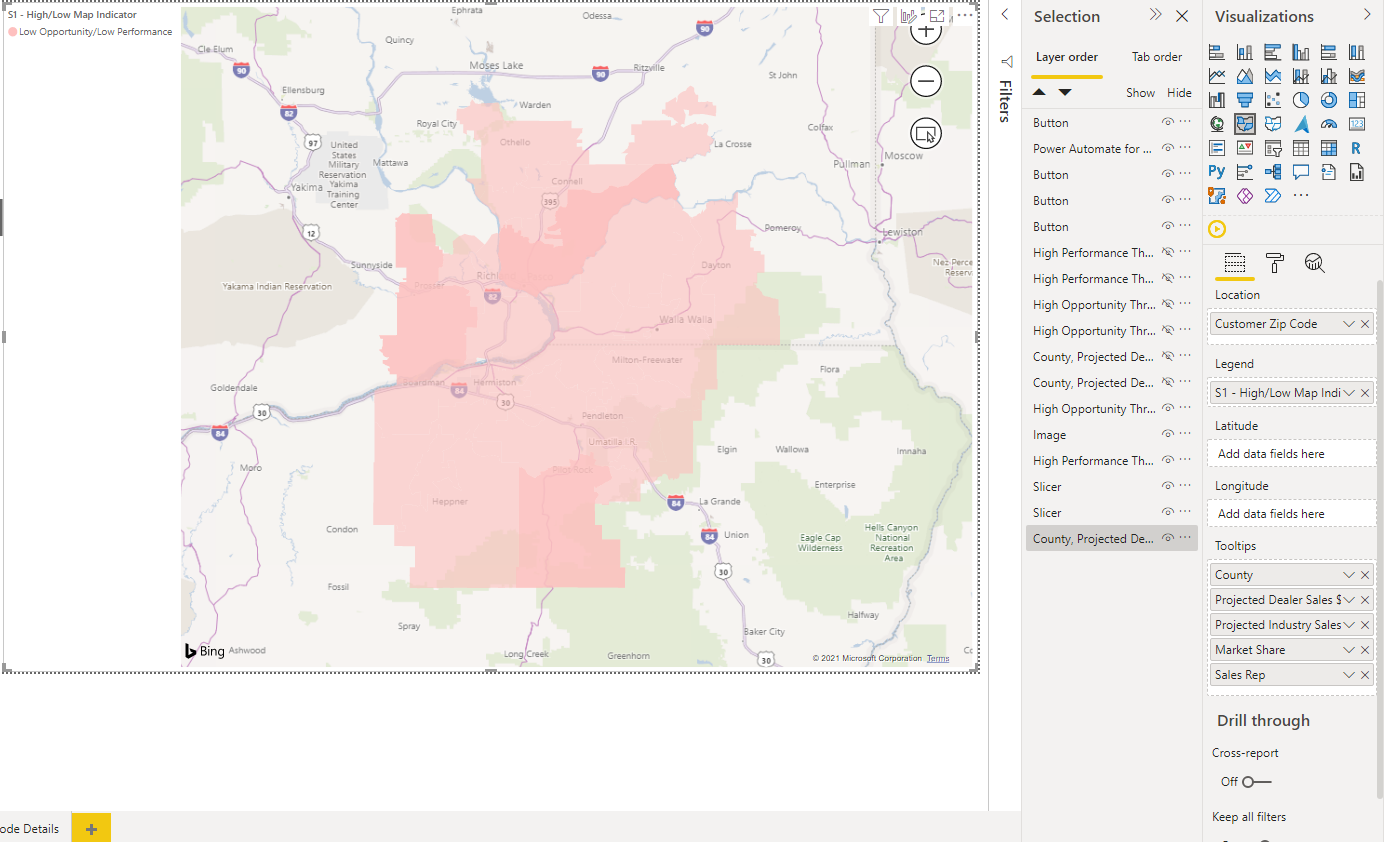This screenshot has height=842, width=1384.
Task: Open Get more visuals ellipsis
Action: (x=1301, y=196)
